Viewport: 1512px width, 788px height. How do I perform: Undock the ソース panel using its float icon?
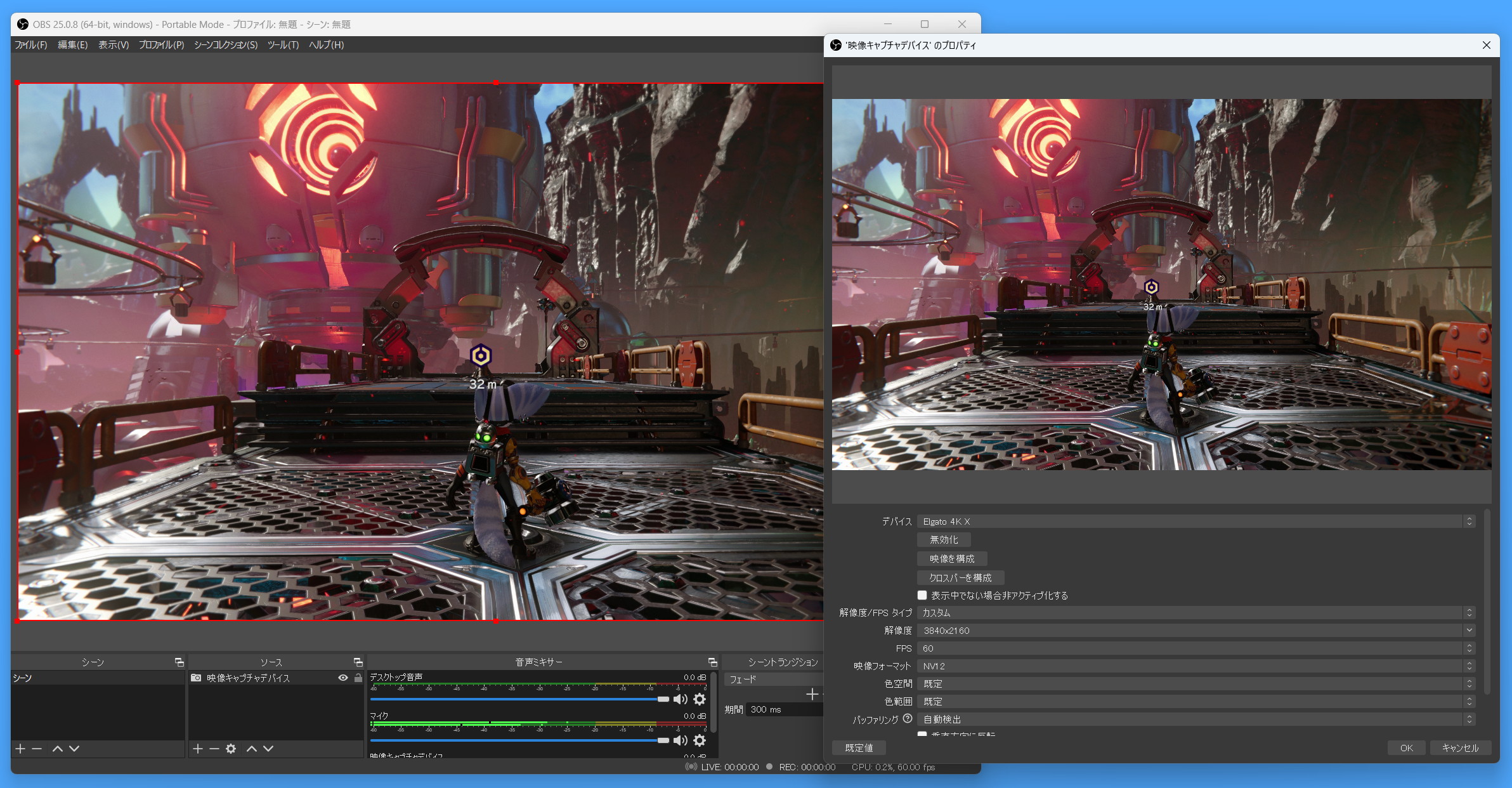pos(358,662)
